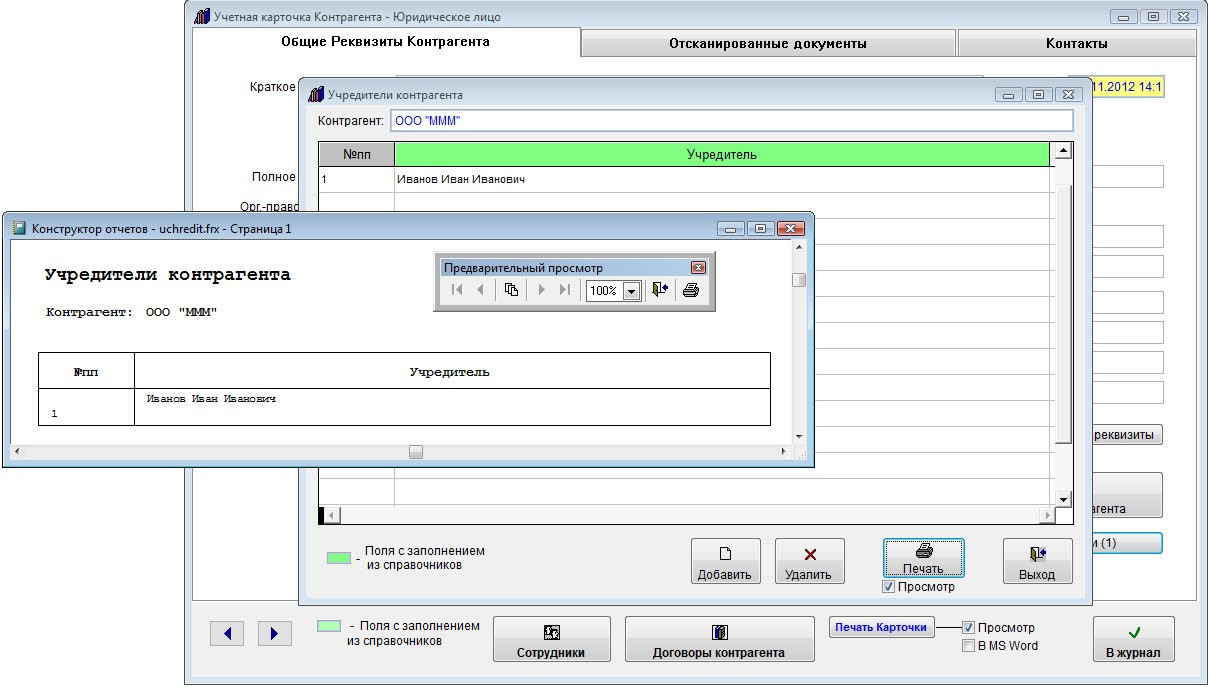This screenshot has width=1209, height=687.
Task: Click Печать button in founders window
Action: click(924, 558)
